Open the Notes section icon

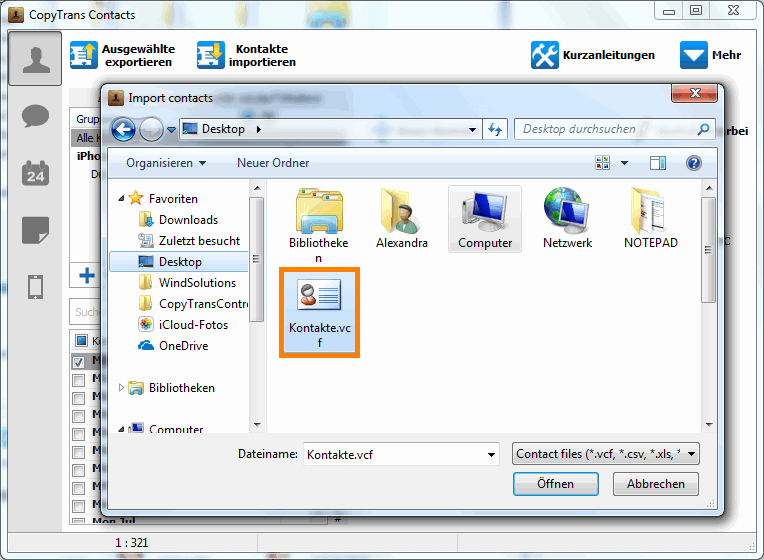click(x=35, y=230)
